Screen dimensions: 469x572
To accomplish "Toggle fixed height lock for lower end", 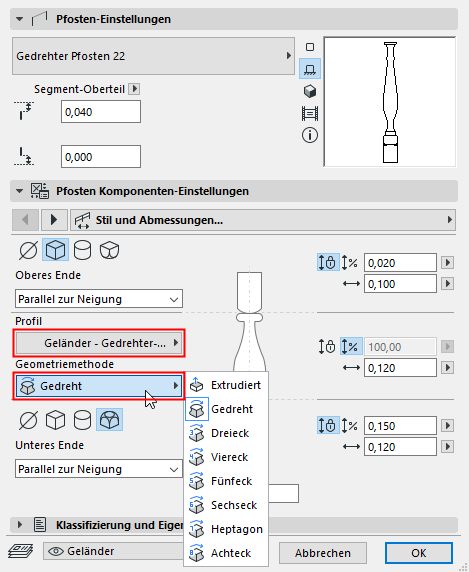I will 327,425.
